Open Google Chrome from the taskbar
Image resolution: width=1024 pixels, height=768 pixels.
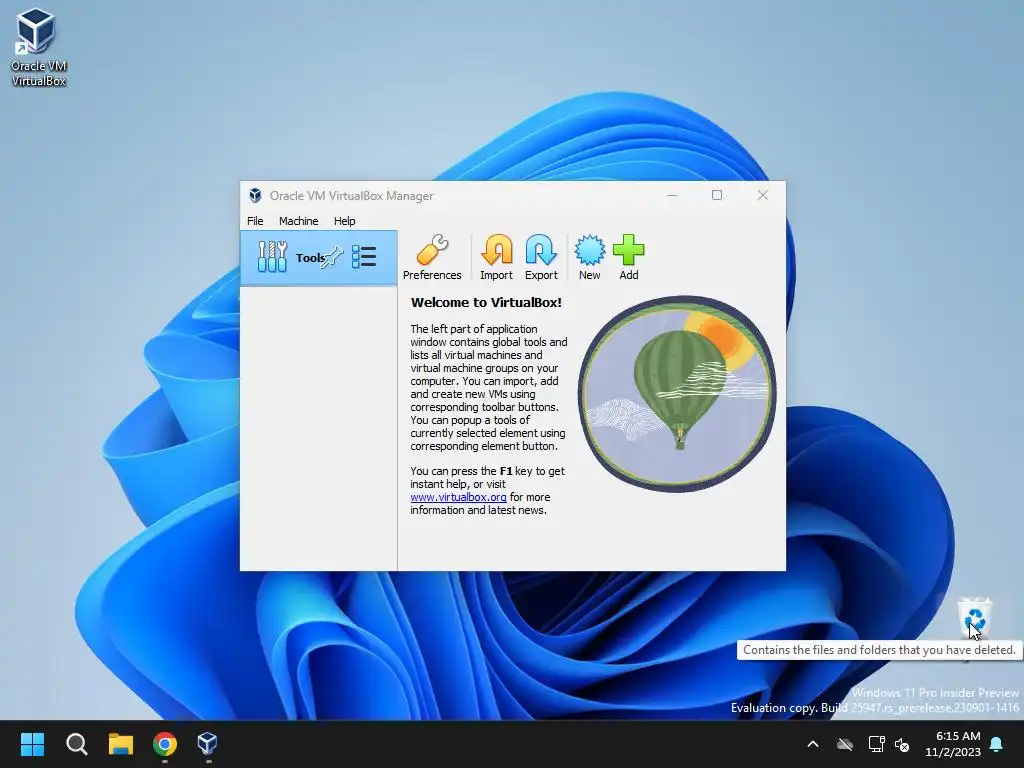[x=165, y=744]
